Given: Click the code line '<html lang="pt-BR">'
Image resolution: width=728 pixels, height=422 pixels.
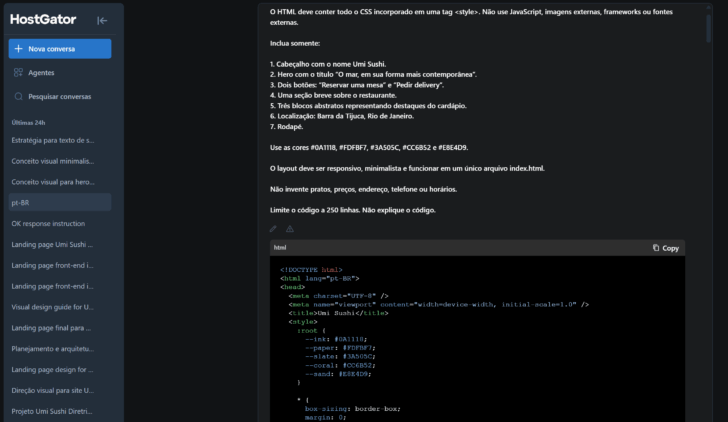Looking at the screenshot, I should [x=319, y=279].
